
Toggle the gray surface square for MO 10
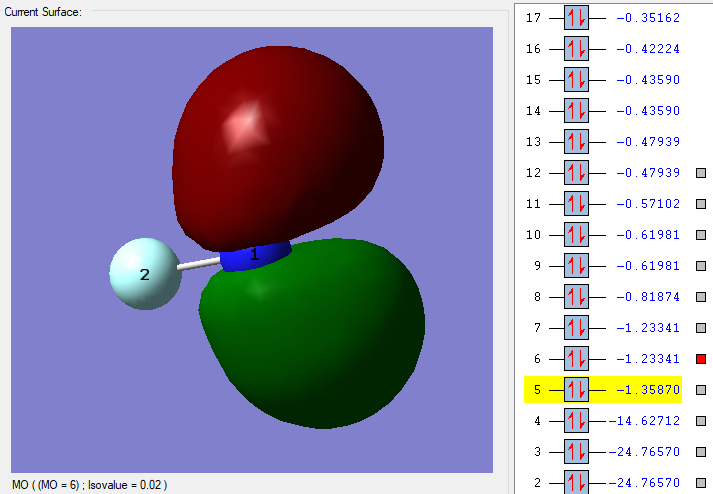(x=701, y=235)
